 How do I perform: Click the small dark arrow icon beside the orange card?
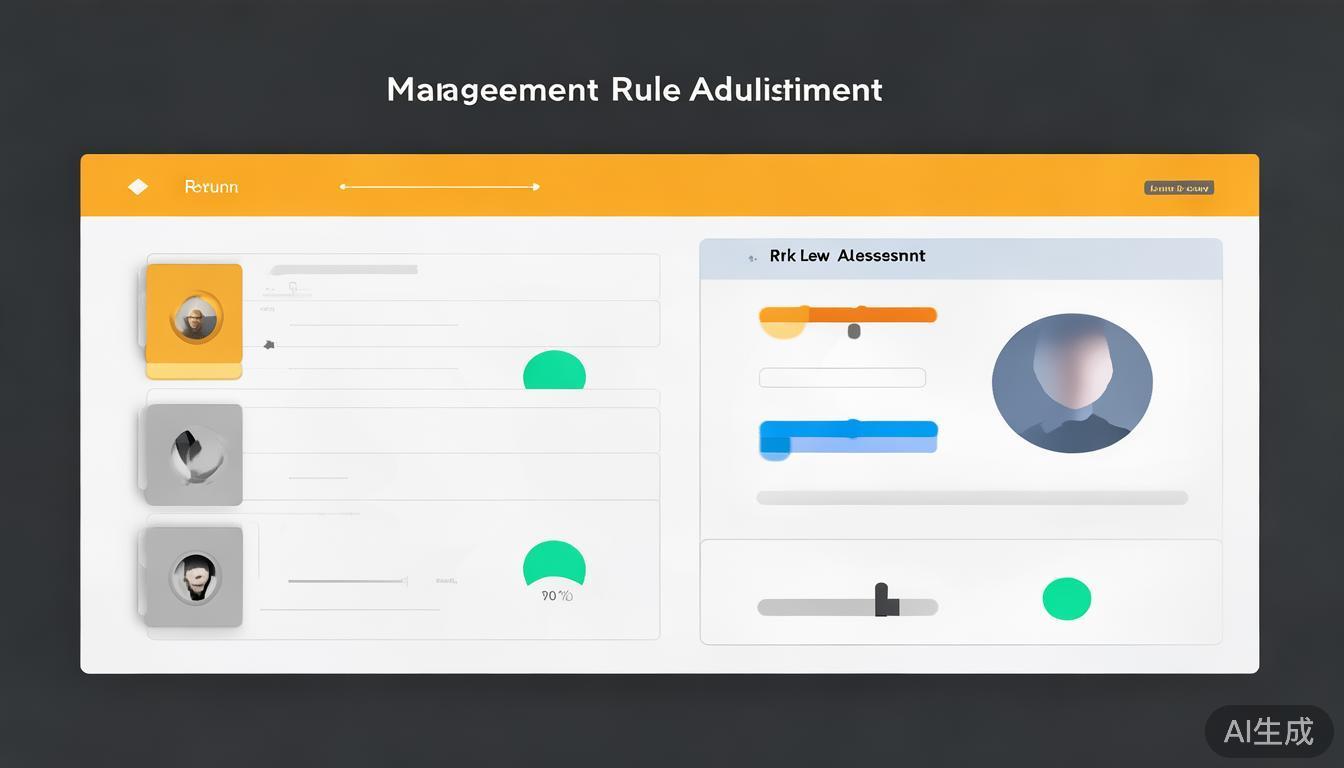pyautogui.click(x=268, y=344)
